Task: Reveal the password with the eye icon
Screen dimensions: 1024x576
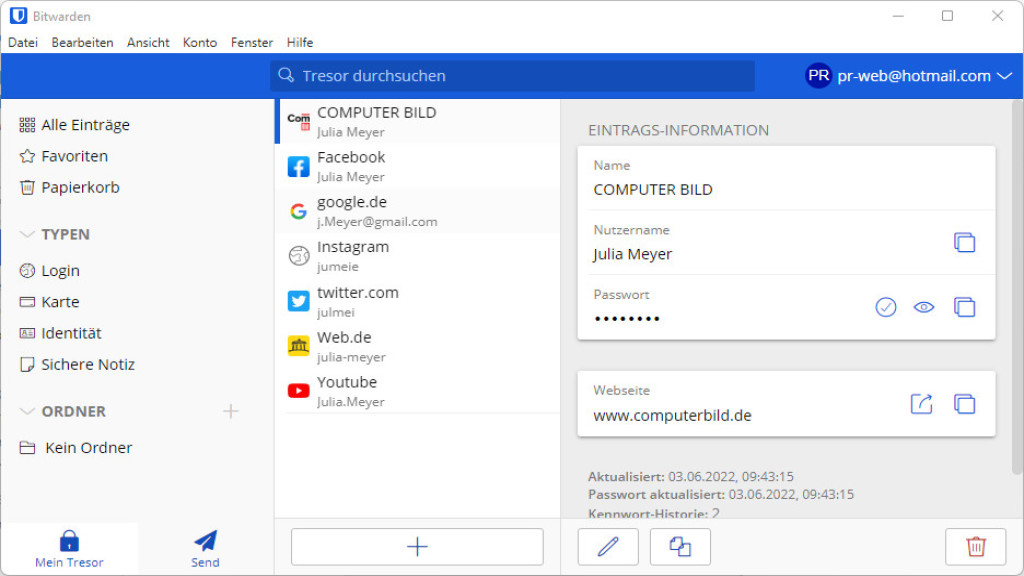Action: tap(923, 307)
